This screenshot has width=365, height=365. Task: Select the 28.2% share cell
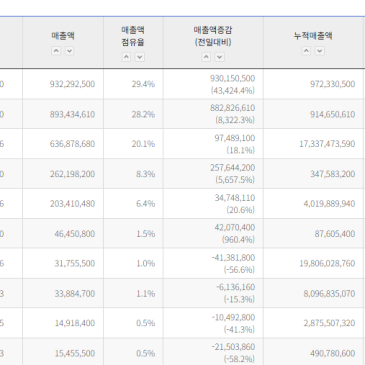coord(133,114)
